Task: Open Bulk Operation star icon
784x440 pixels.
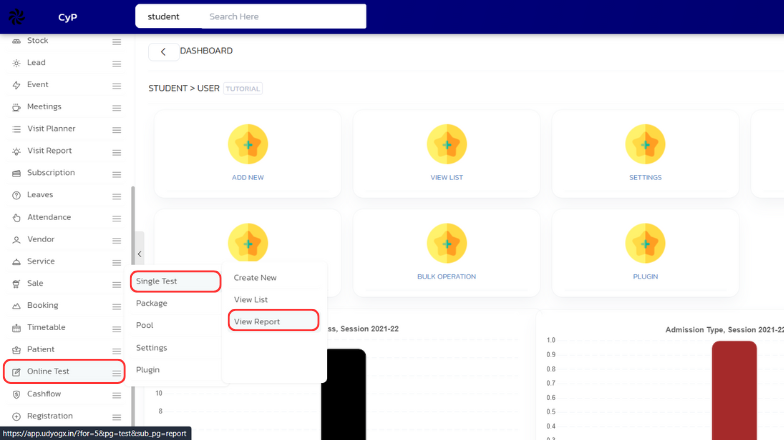Action: 446,243
